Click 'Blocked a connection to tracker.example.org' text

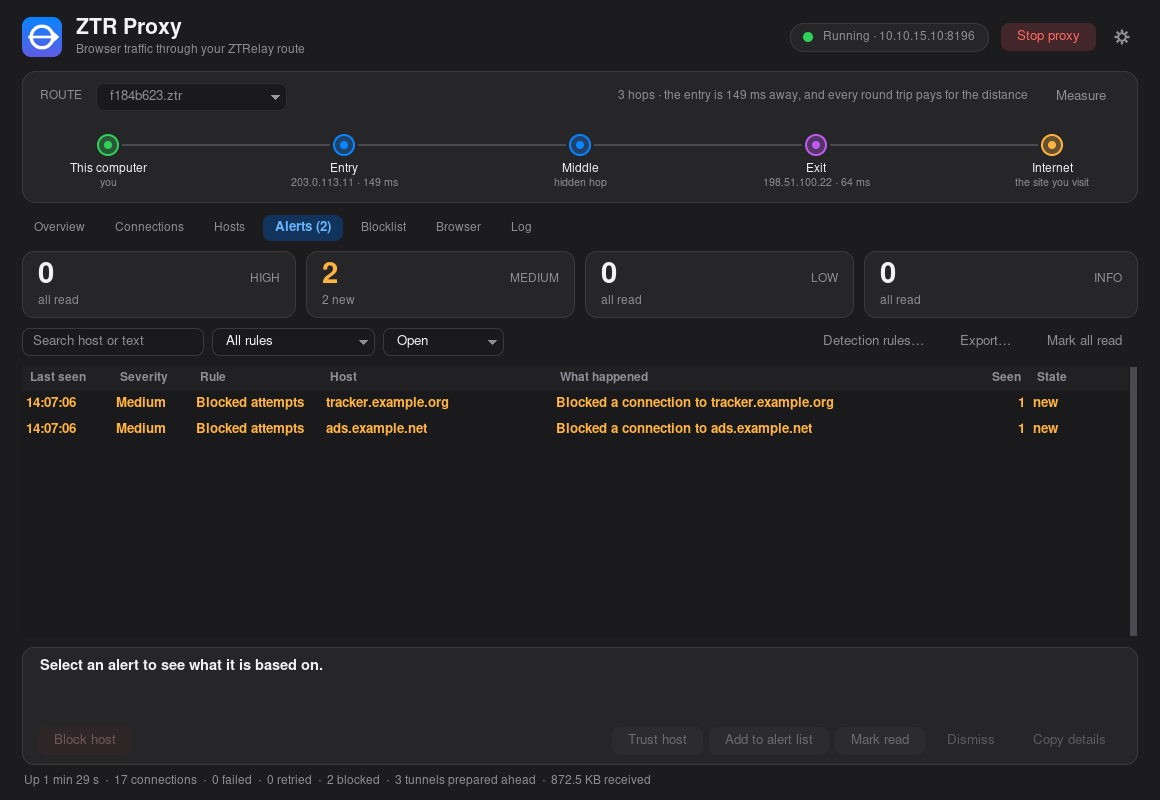point(695,403)
